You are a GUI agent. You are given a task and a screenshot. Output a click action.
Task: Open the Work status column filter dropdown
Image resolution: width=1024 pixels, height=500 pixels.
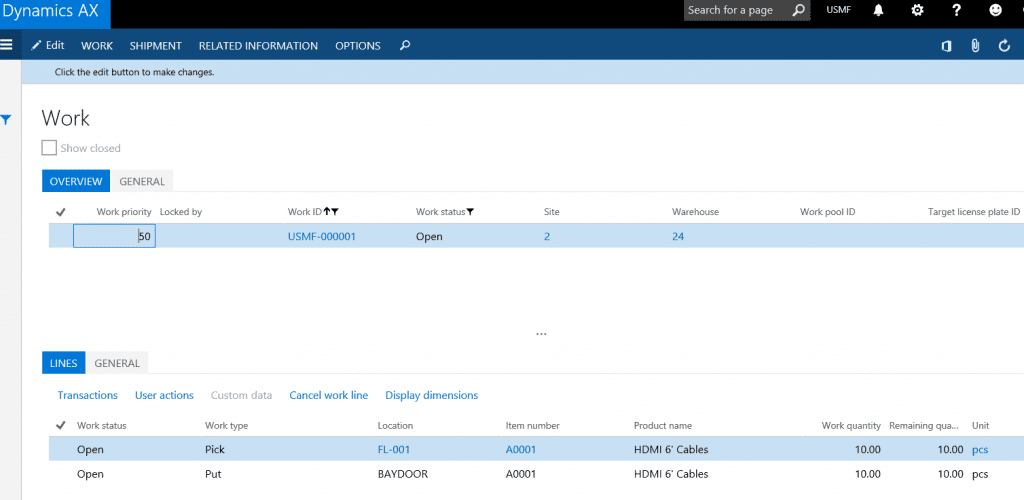tap(470, 212)
